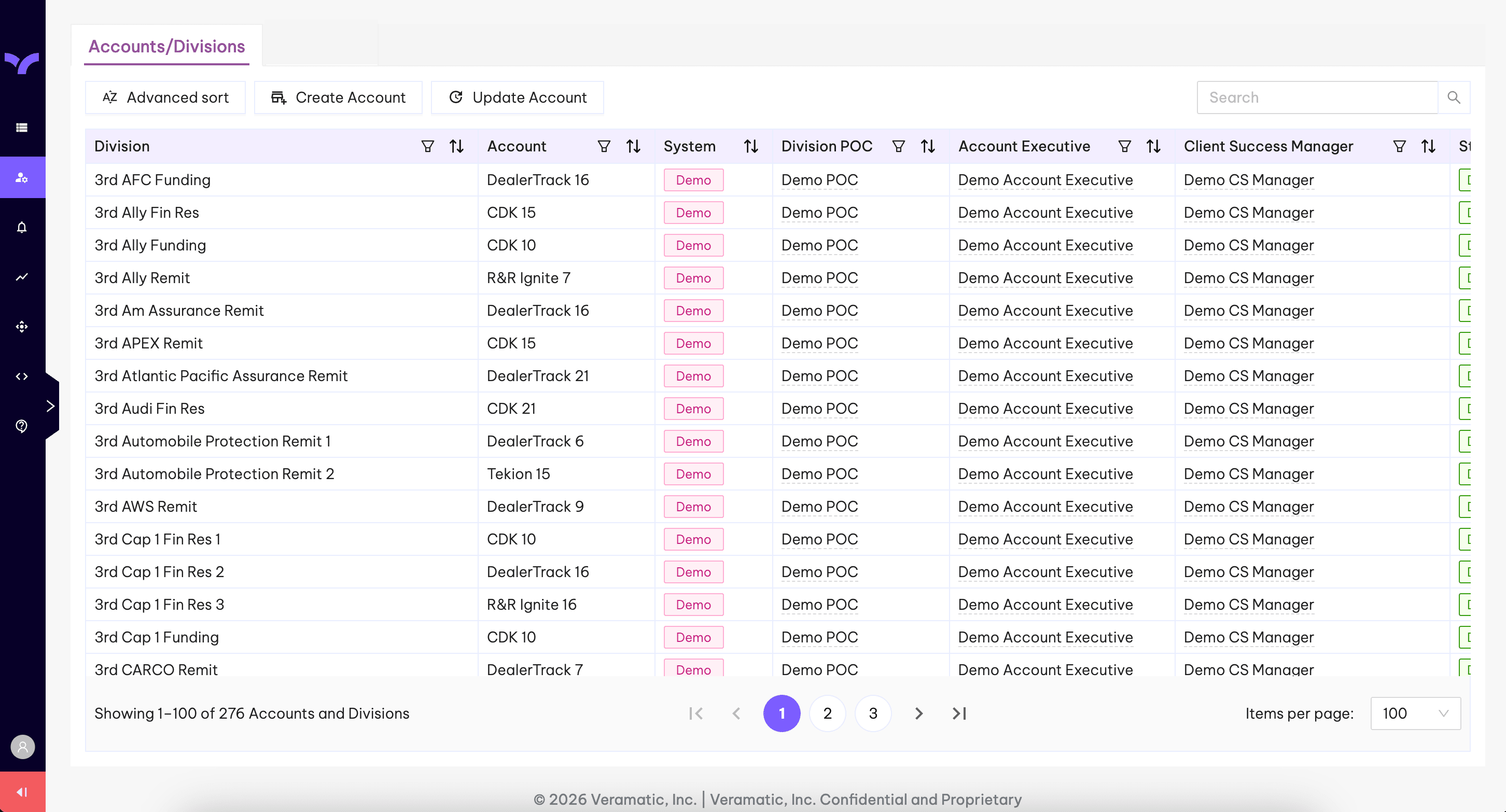Go to page 3
1506x812 pixels.
tap(873, 713)
